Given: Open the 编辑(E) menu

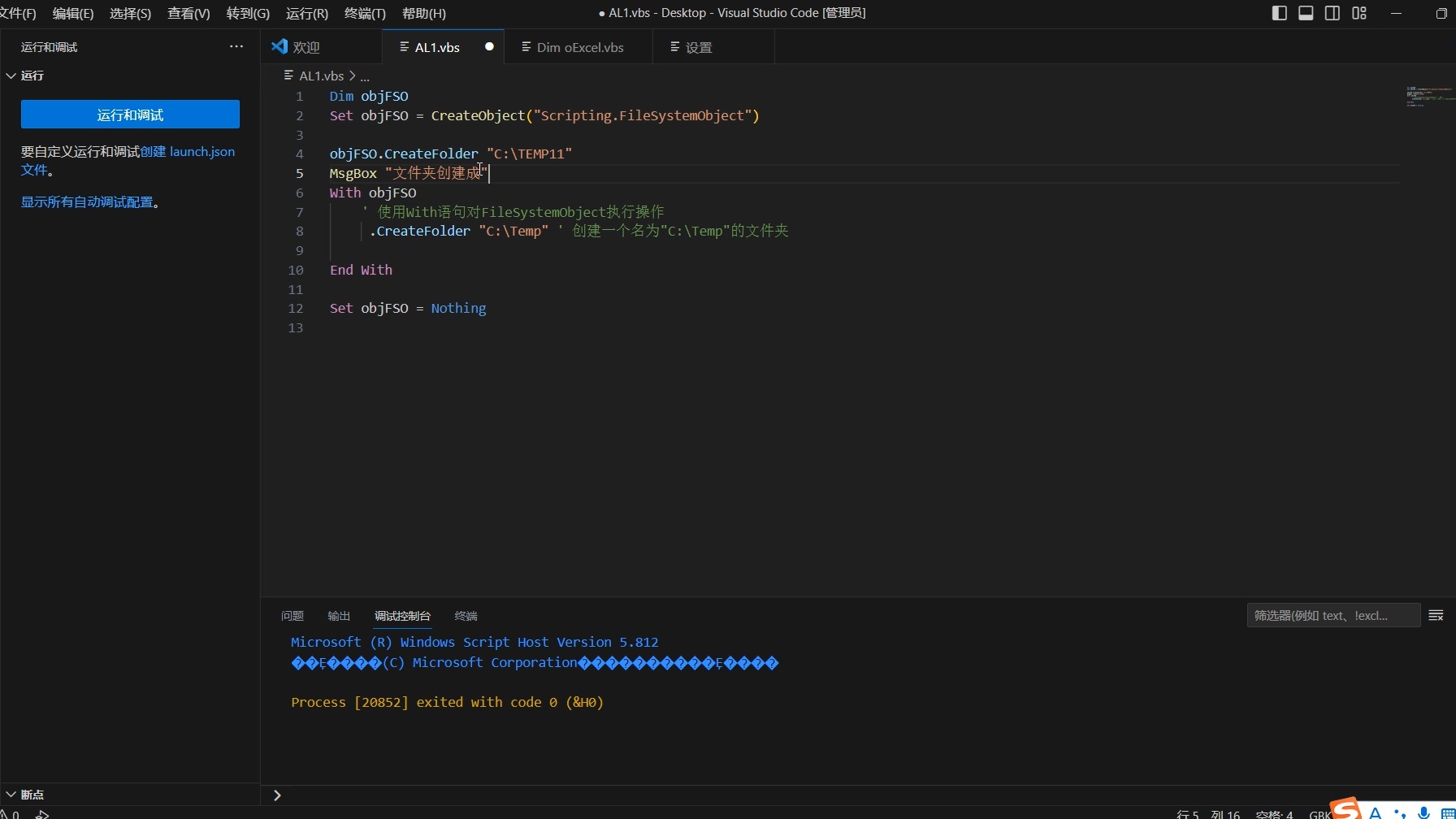Looking at the screenshot, I should (x=73, y=13).
